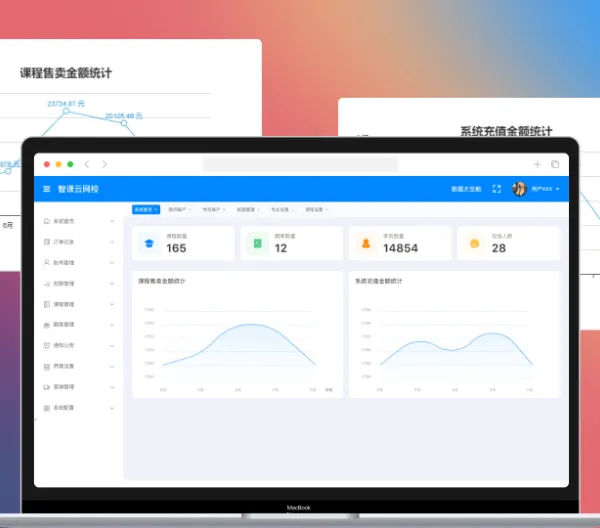Click the user avatar in blue header

(519, 189)
